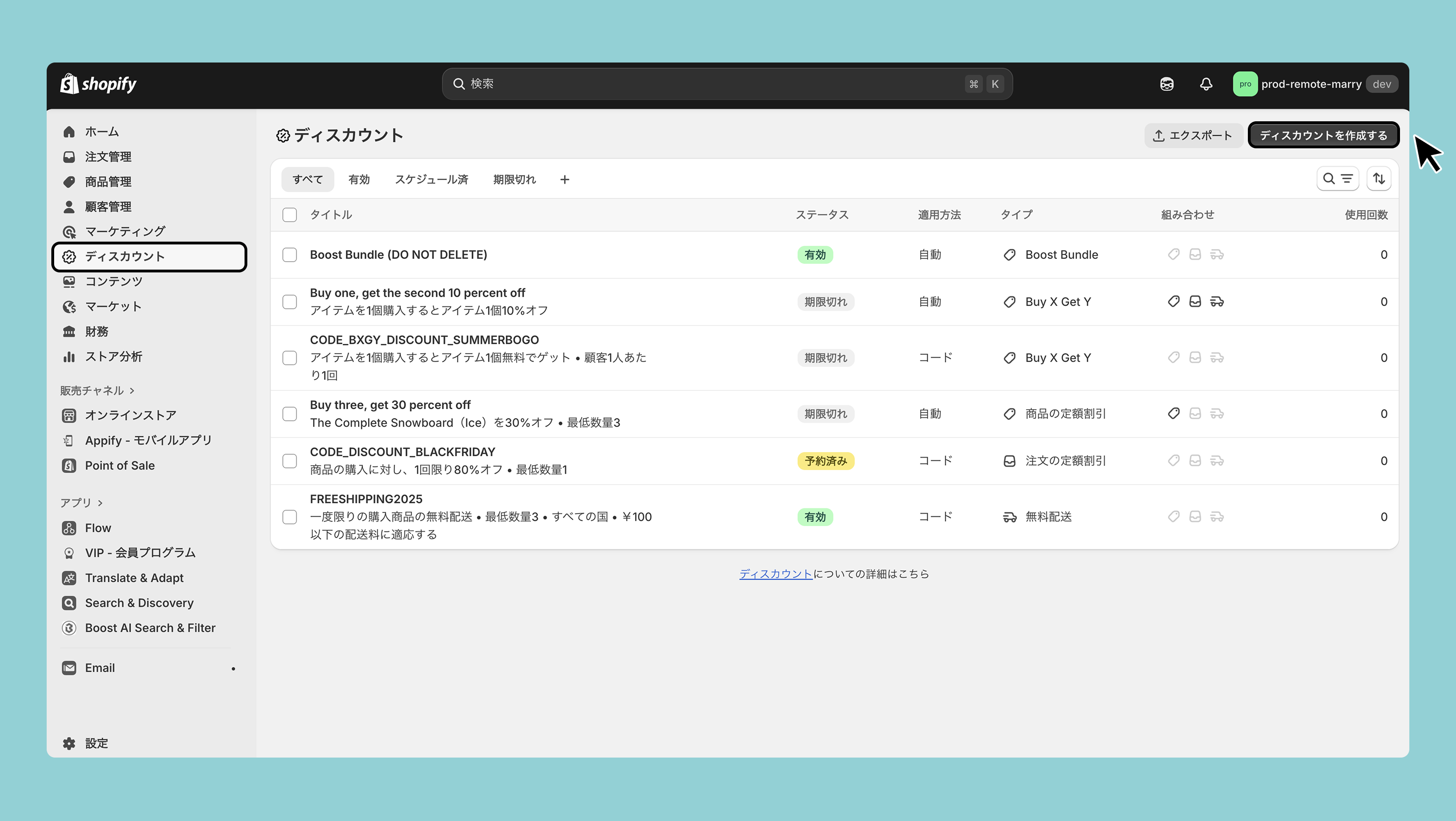Tick the FREESHIPPING2025 row checkbox
Image resolution: width=1456 pixels, height=821 pixels.
pyautogui.click(x=289, y=517)
